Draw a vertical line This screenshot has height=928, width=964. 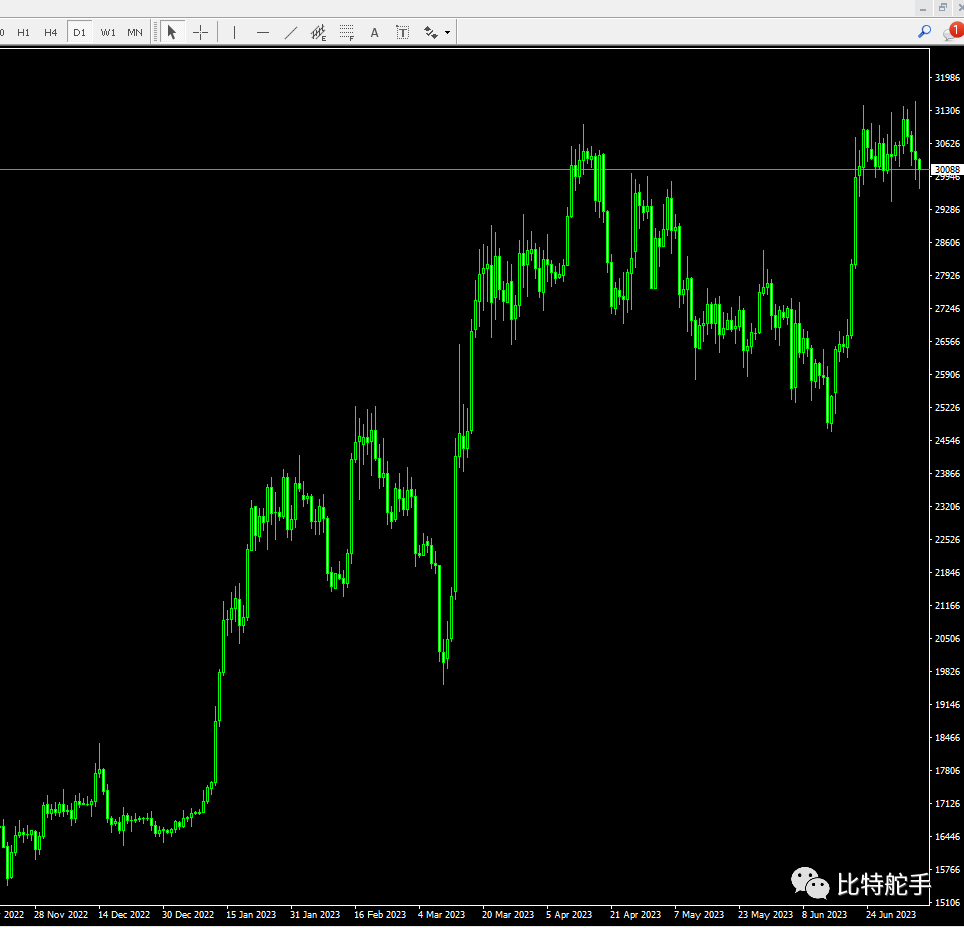pyautogui.click(x=234, y=32)
